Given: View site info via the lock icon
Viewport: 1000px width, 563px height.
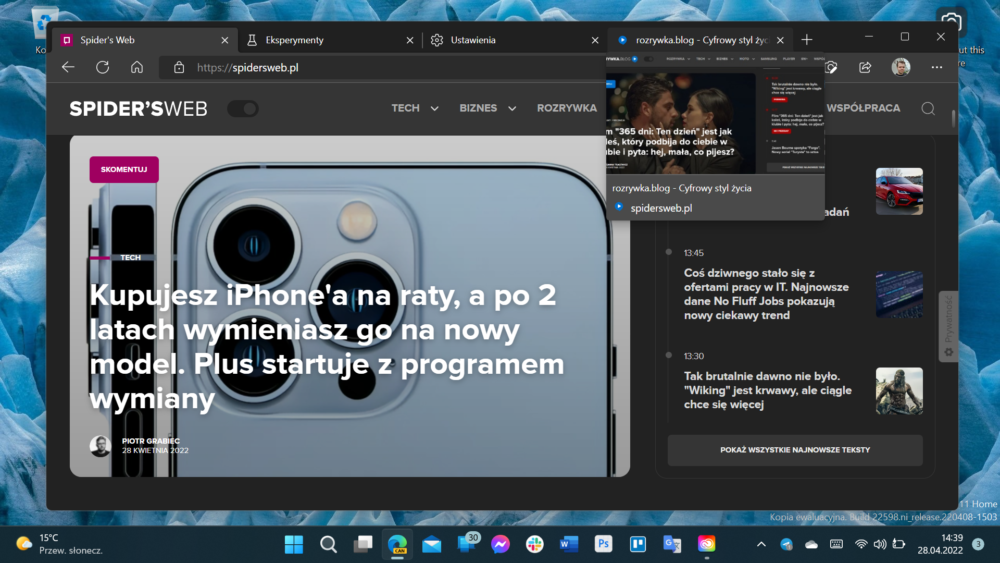Looking at the screenshot, I should (179, 68).
